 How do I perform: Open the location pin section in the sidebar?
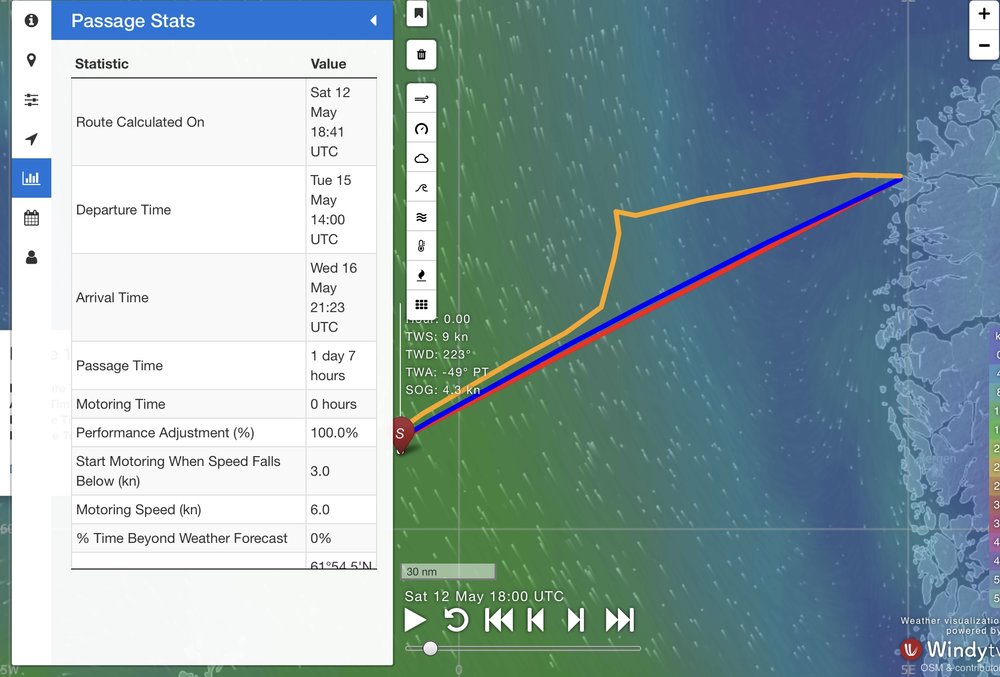pos(31,61)
